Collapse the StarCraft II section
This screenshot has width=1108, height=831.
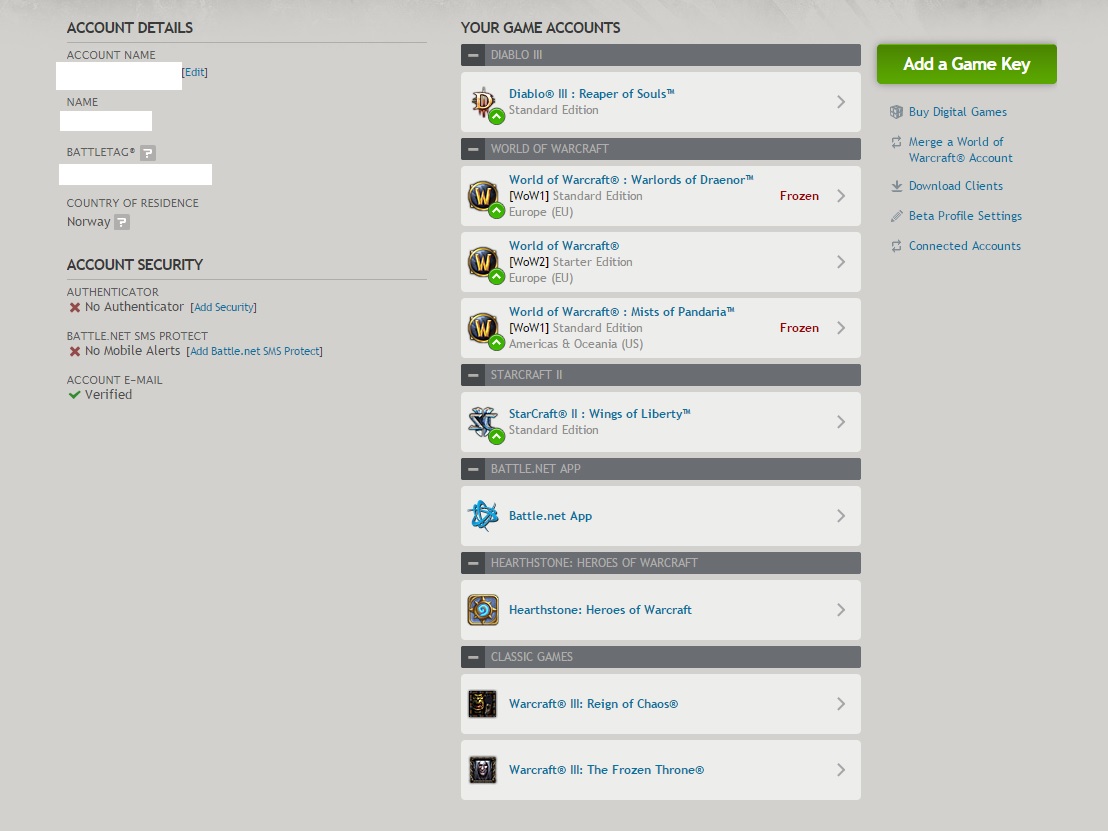pos(473,375)
